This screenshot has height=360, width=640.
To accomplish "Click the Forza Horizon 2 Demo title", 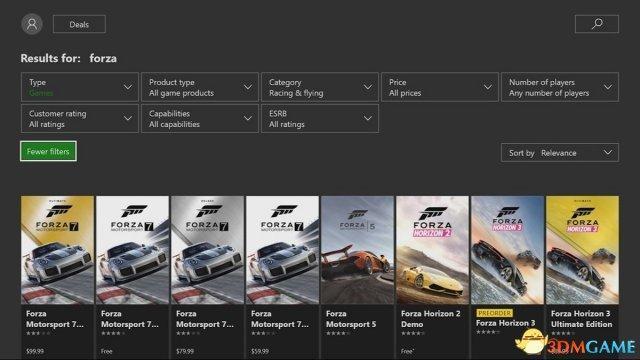I will tap(431, 319).
